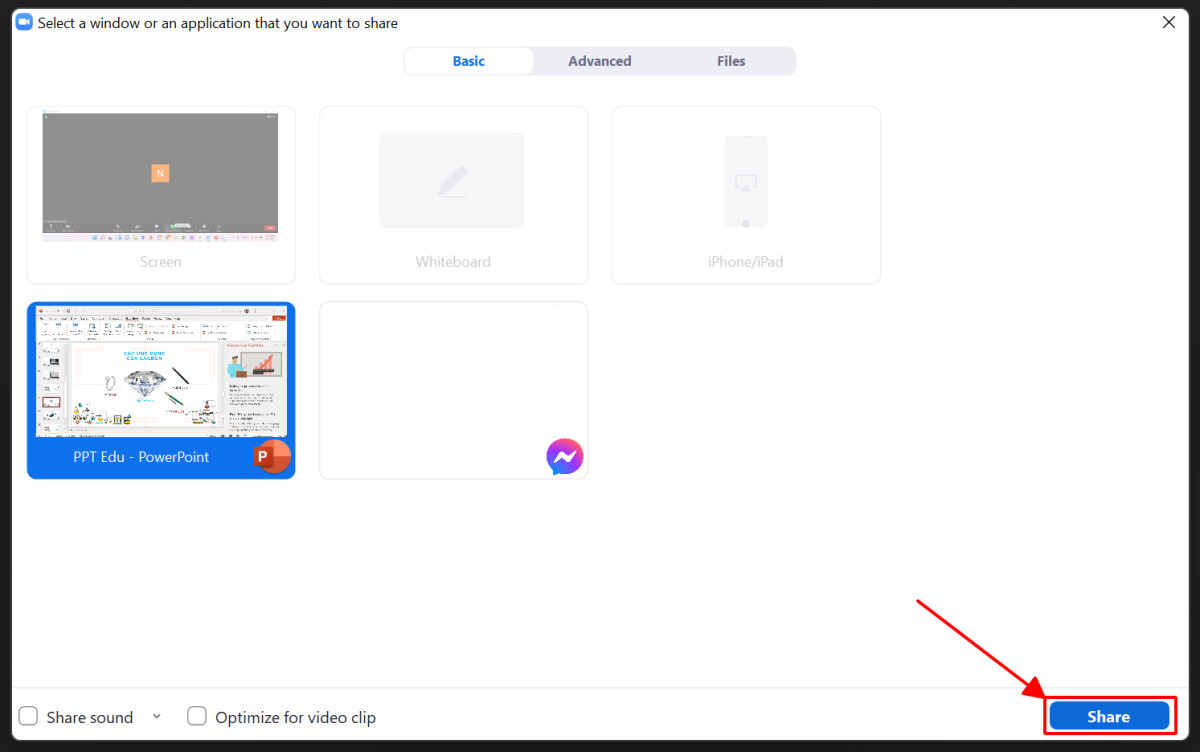The image size is (1200, 752).
Task: Click the "PPT Edu - PowerPoint" label
Action: tap(141, 457)
